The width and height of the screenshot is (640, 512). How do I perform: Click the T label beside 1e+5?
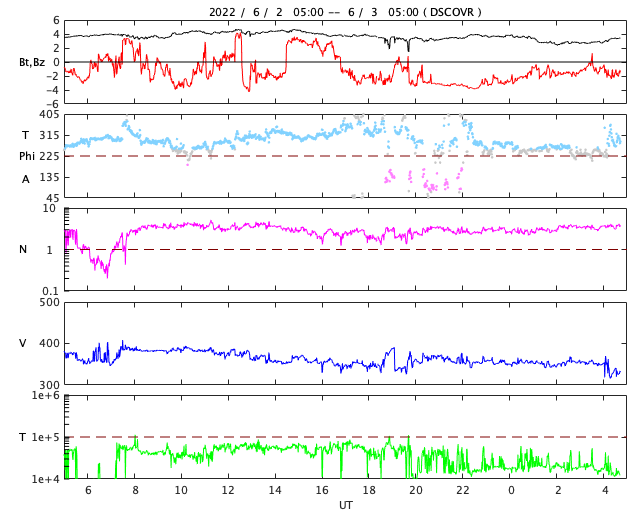click(22, 437)
